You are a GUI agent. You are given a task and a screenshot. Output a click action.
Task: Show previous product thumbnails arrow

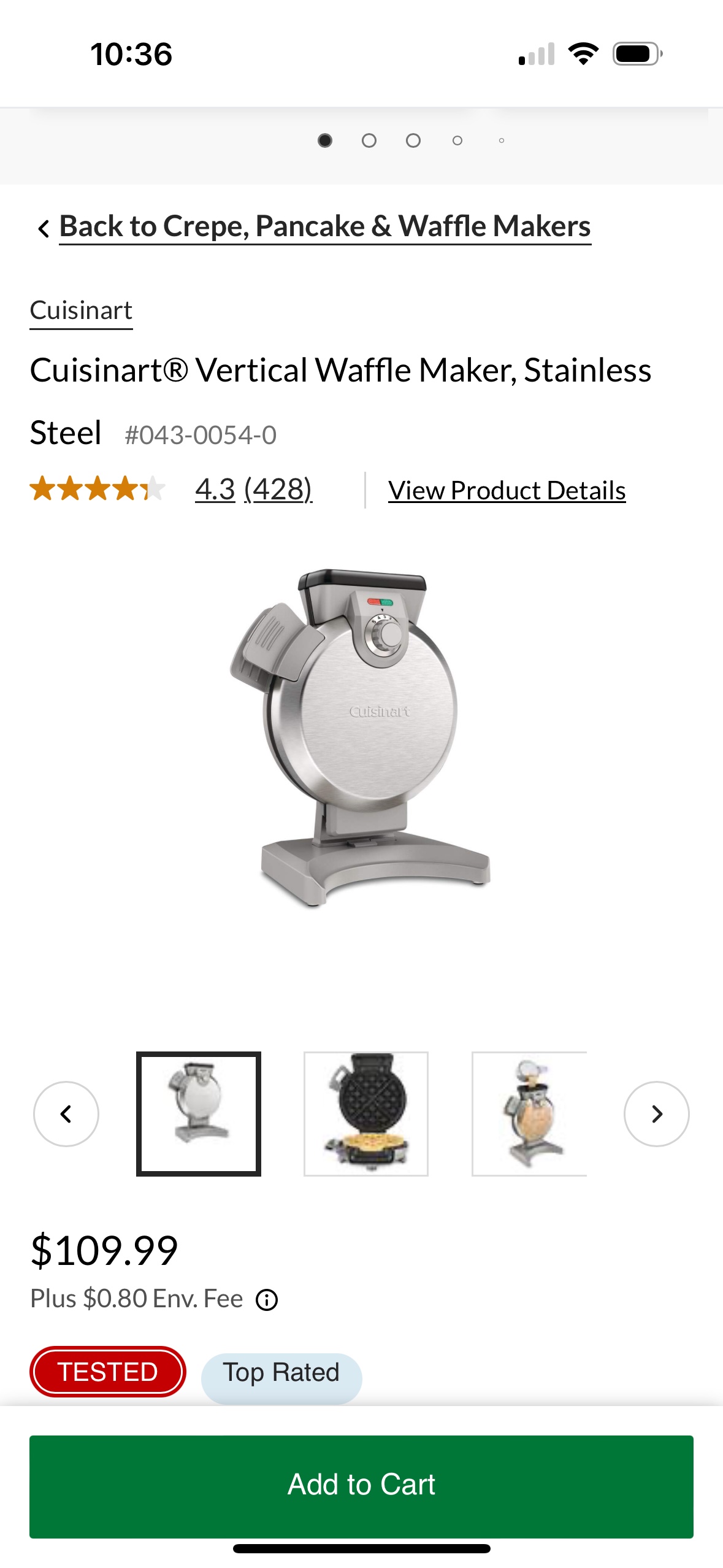click(66, 1113)
